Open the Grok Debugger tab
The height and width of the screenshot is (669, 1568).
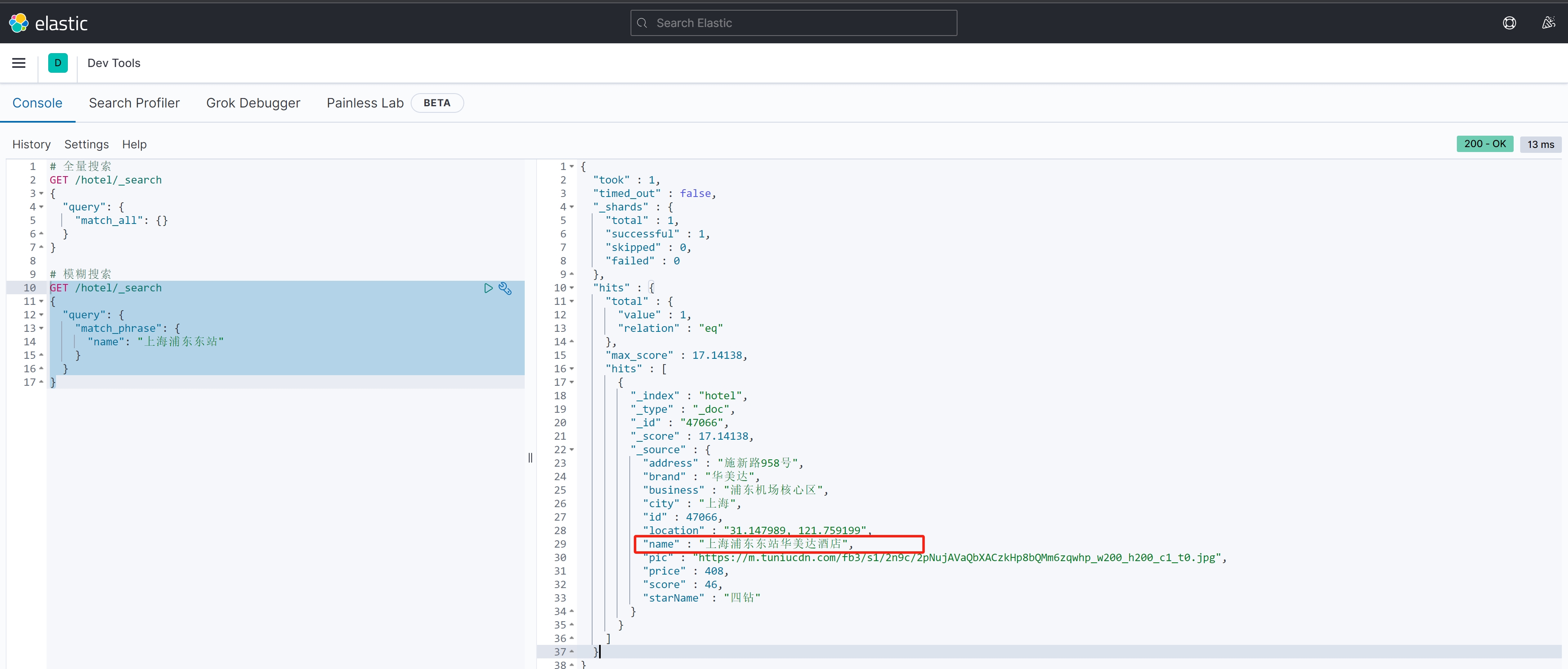[x=253, y=103]
